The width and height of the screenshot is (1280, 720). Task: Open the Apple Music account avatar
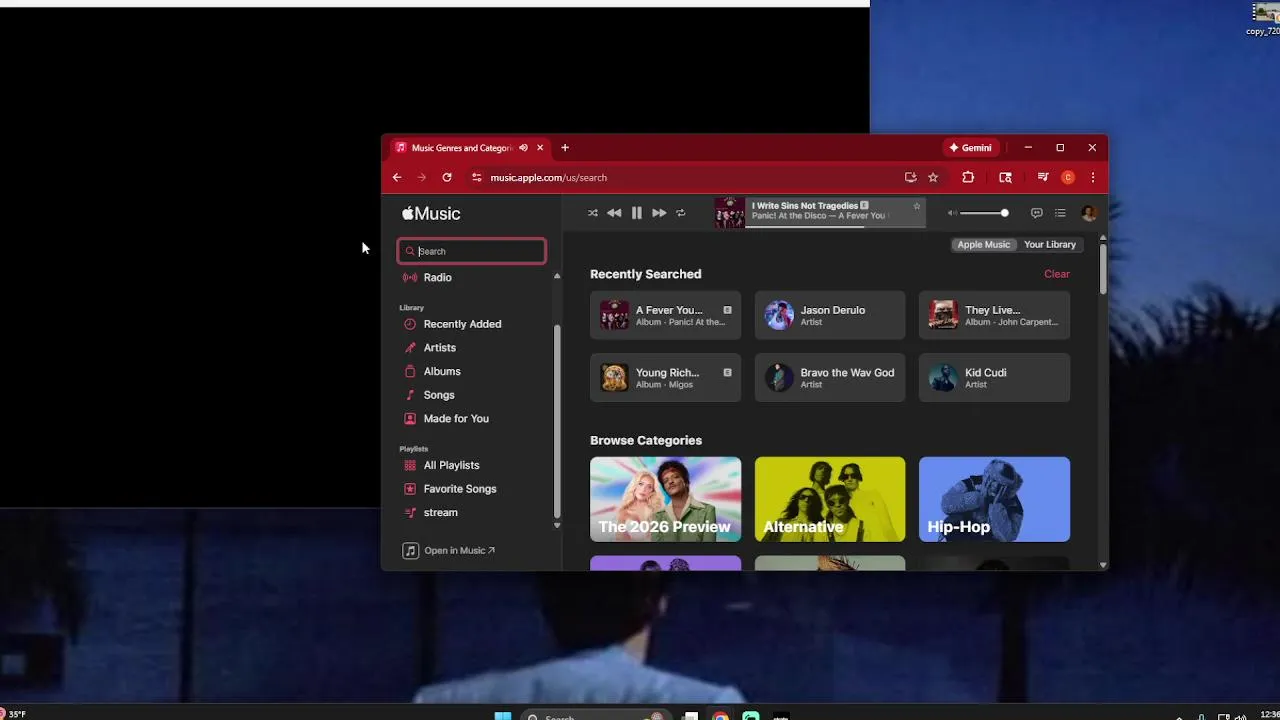(1089, 213)
